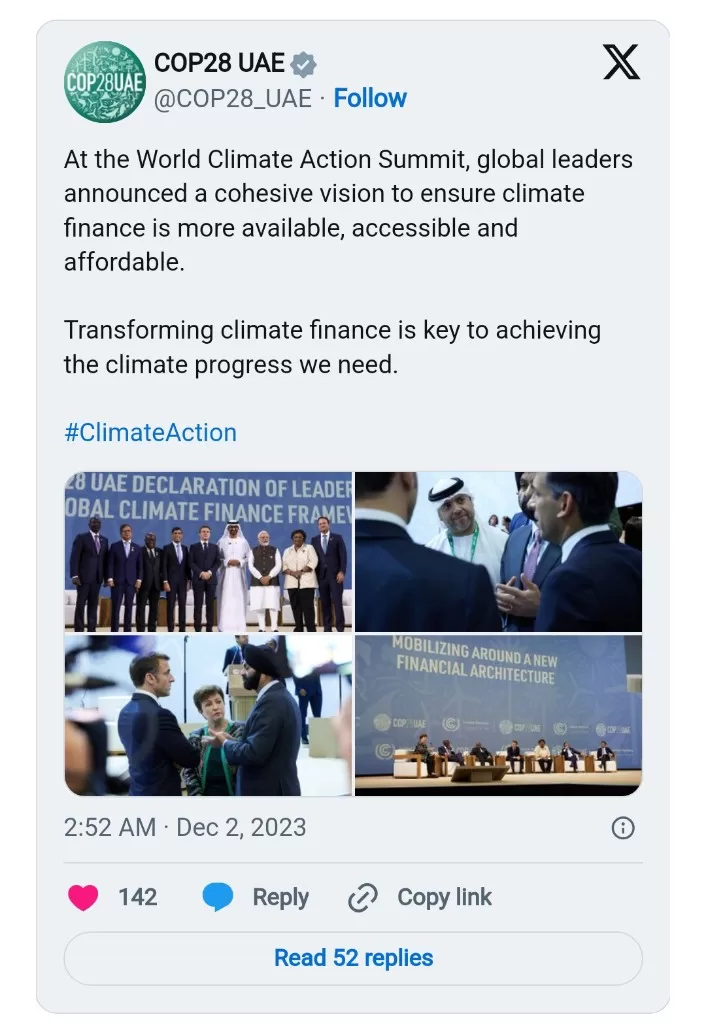Viewport: 706px width, 1031px height.
Task: Click the Reply text label
Action: (280, 897)
